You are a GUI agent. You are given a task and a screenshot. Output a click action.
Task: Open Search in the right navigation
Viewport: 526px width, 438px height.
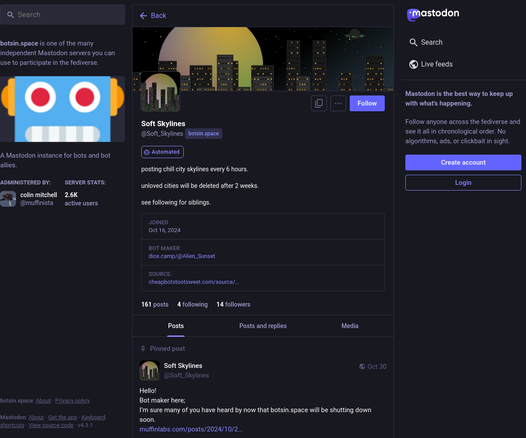[426, 42]
